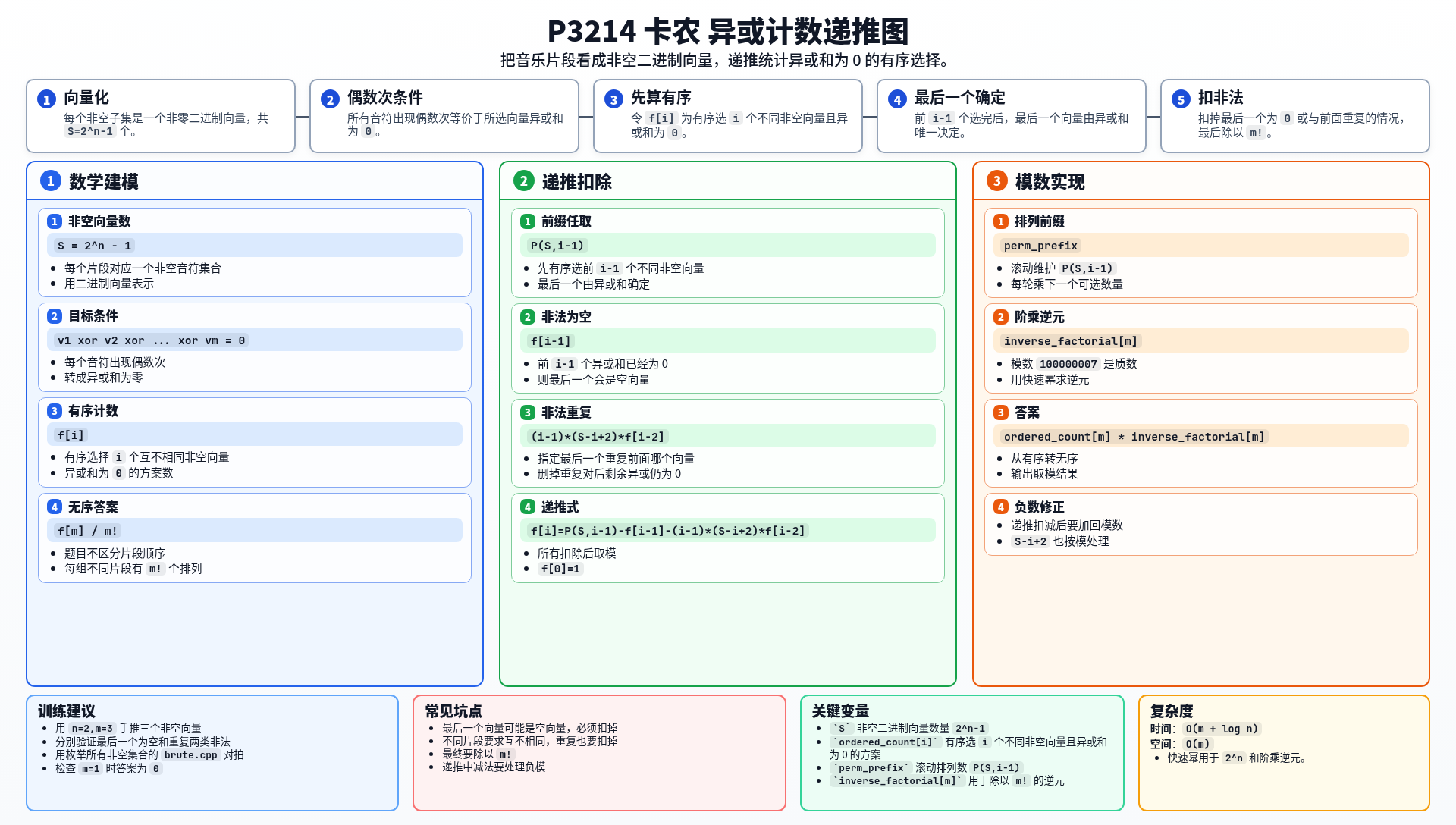The height and width of the screenshot is (825, 1456).
Task: Click the base case f[0]=1
Action: pos(560,569)
